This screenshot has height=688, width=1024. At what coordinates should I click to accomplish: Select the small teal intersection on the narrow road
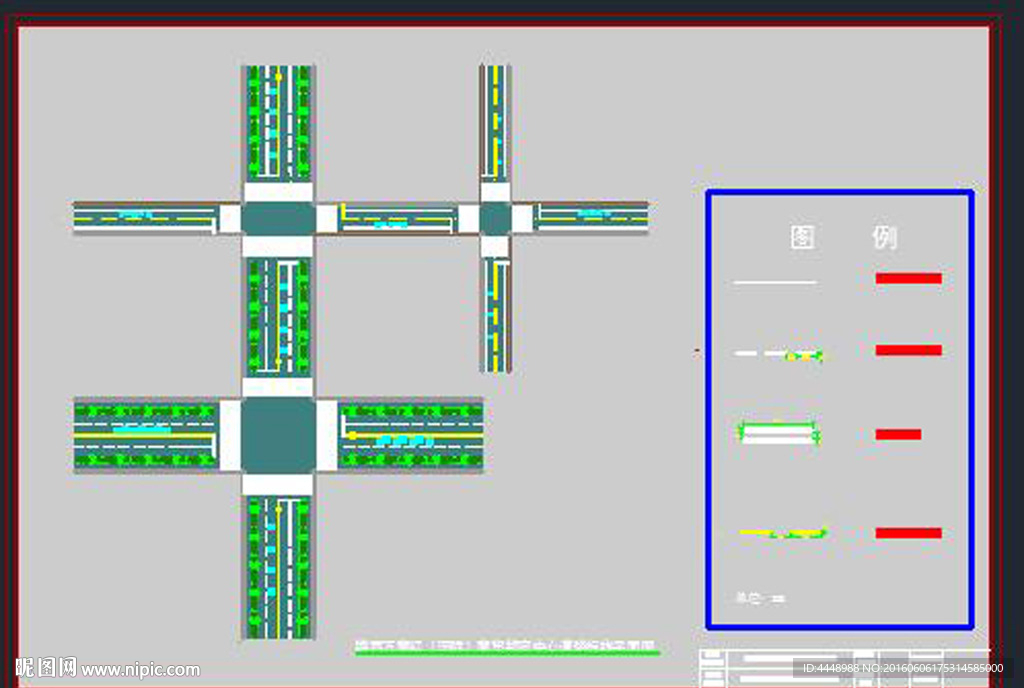(495, 218)
